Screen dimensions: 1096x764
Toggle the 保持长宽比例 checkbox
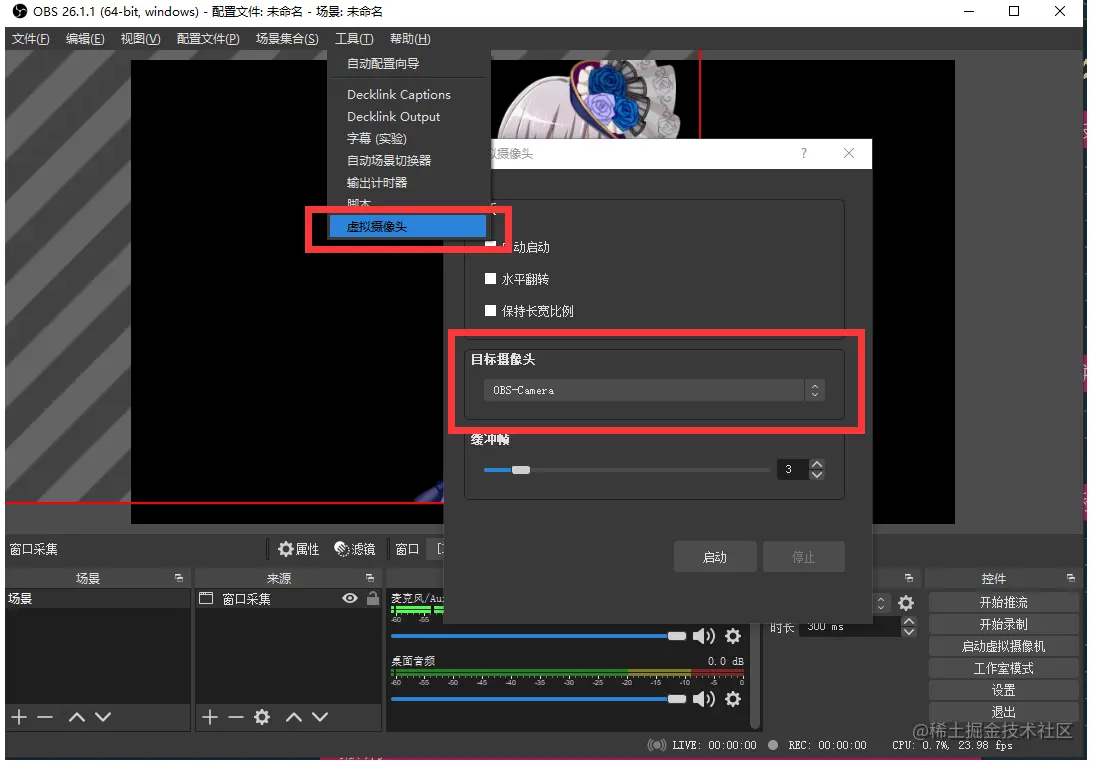491,310
